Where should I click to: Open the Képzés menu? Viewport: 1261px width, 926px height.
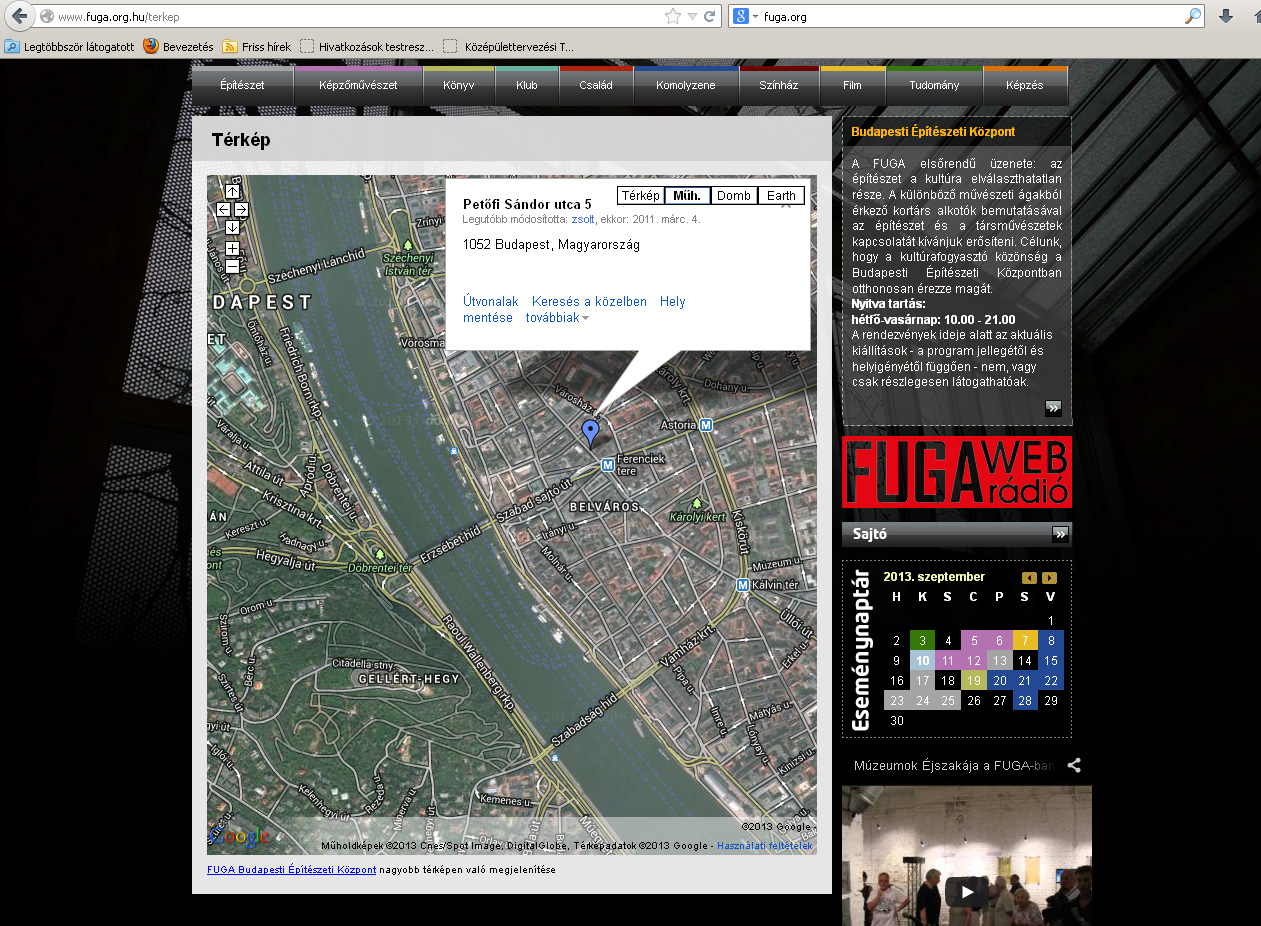click(1026, 85)
